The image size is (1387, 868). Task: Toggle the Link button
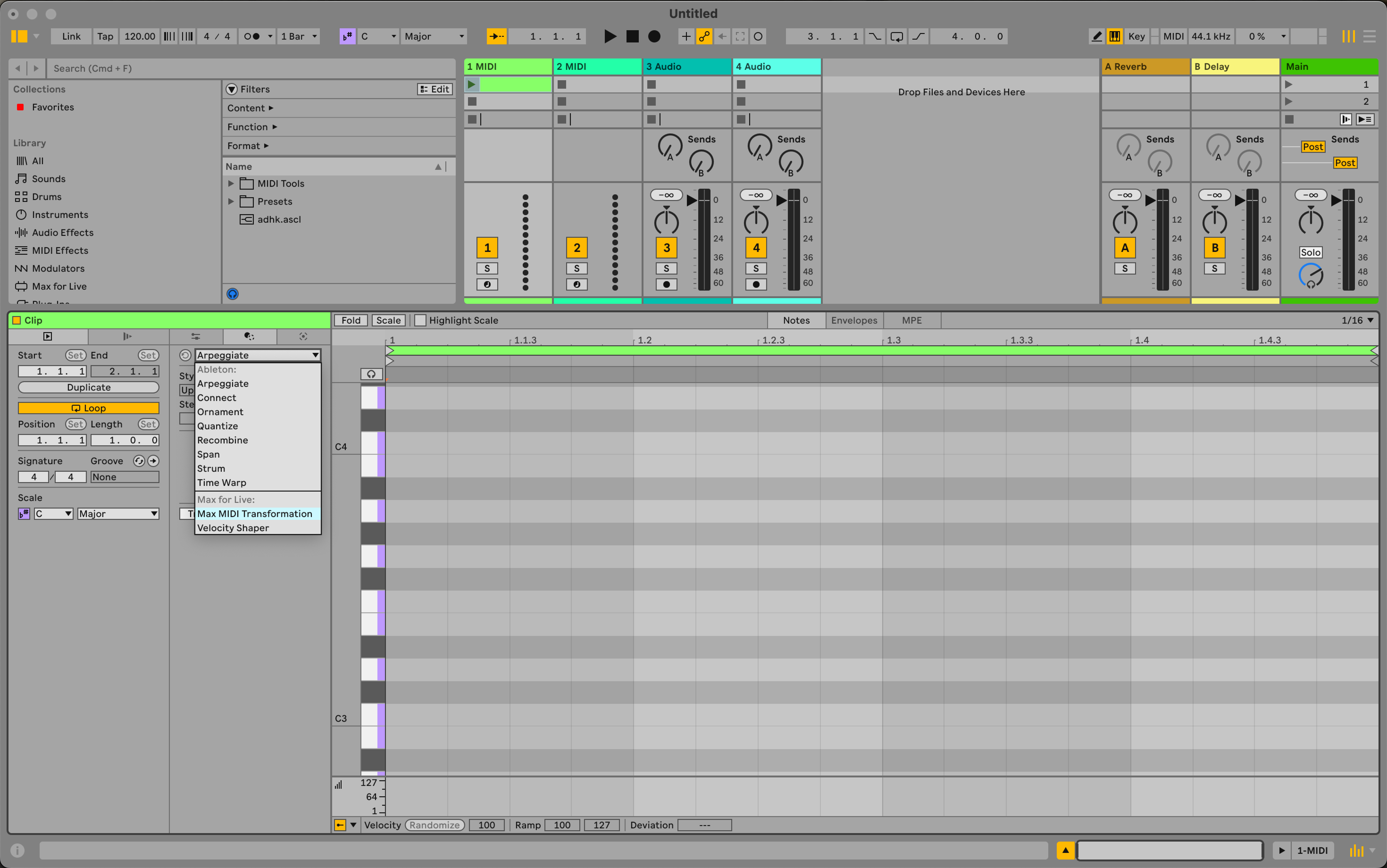click(x=71, y=36)
